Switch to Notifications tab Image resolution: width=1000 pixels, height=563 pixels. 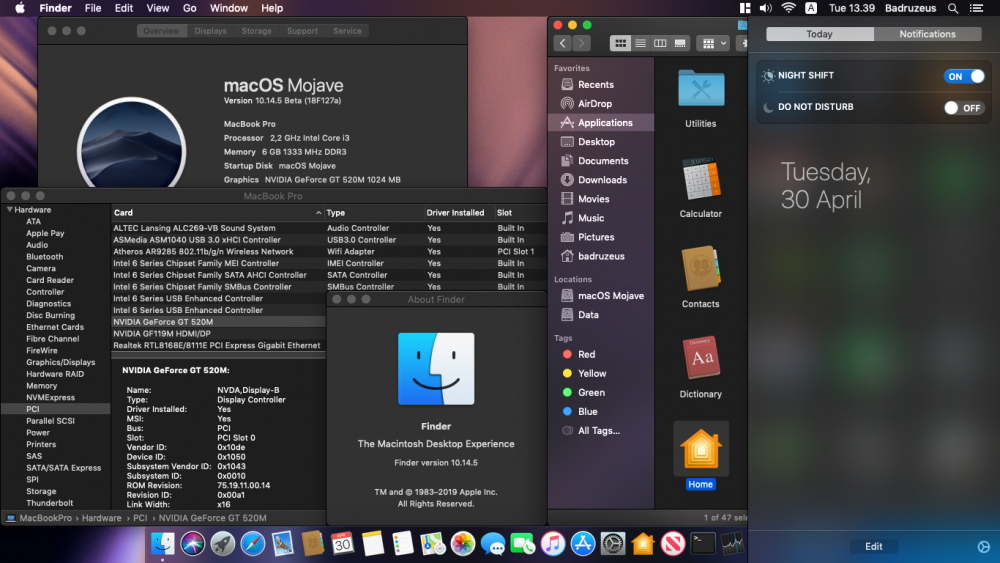[927, 34]
